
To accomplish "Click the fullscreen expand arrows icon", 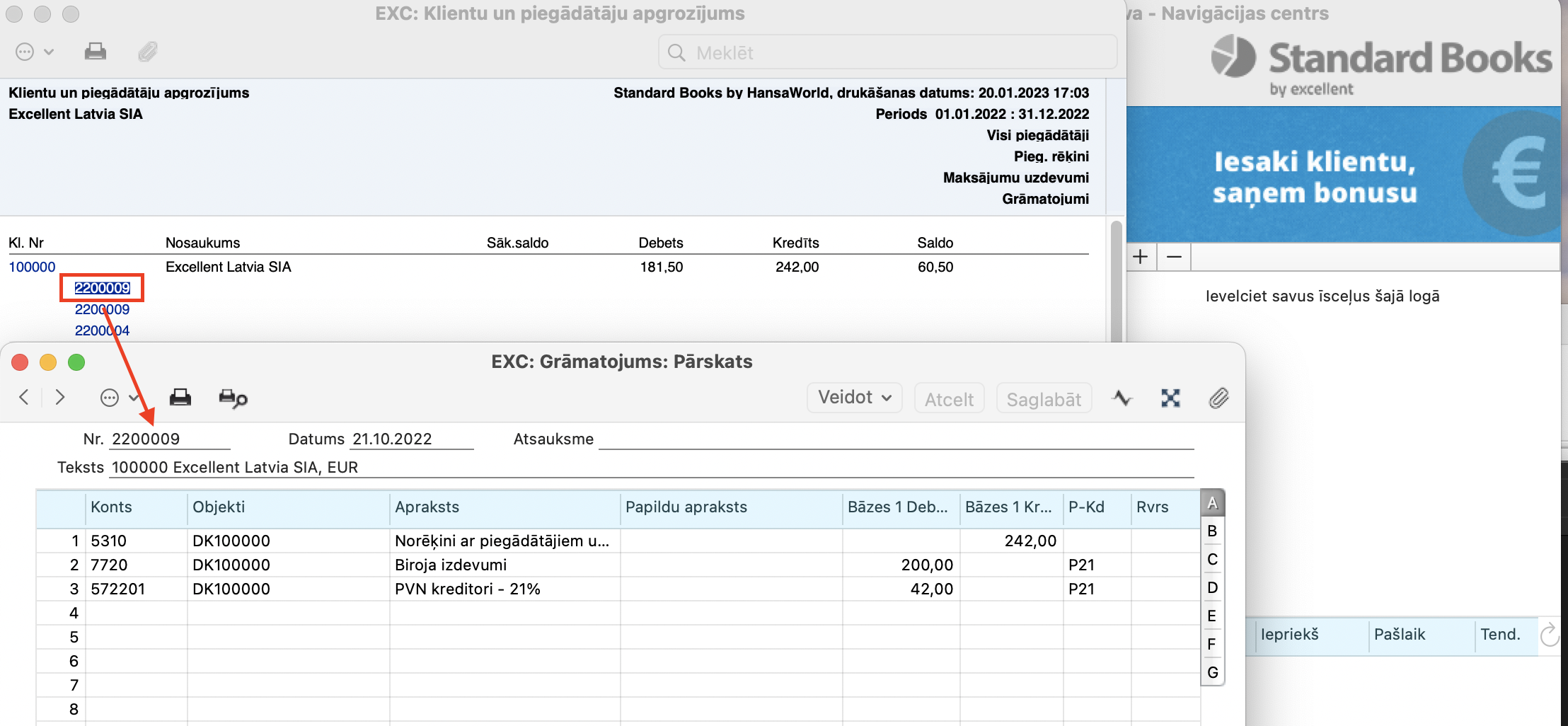I will 1170,398.
